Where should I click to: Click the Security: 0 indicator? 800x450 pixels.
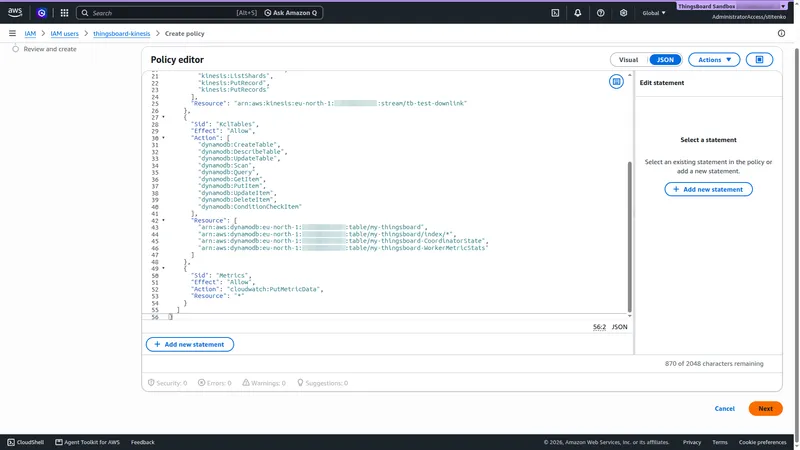(167, 383)
